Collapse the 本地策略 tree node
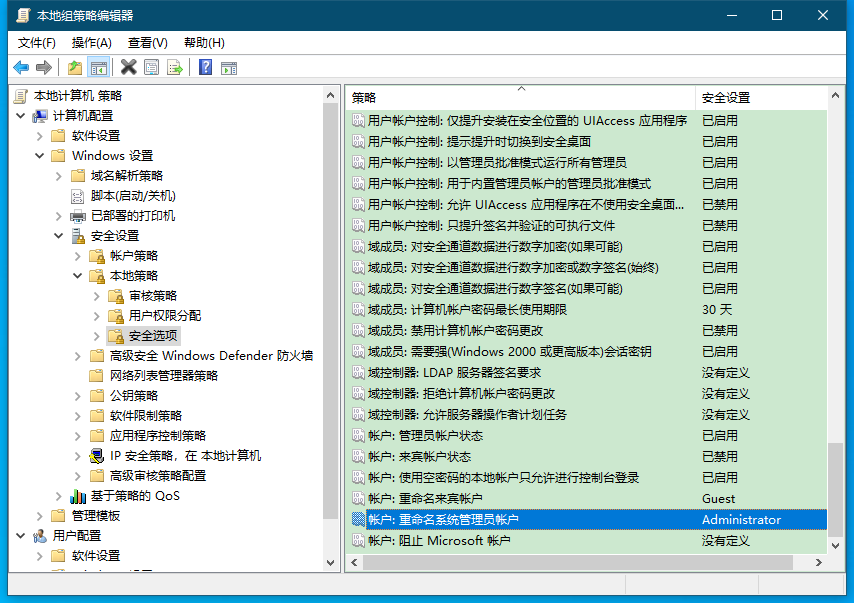Image resolution: width=854 pixels, height=603 pixels. pos(78,276)
